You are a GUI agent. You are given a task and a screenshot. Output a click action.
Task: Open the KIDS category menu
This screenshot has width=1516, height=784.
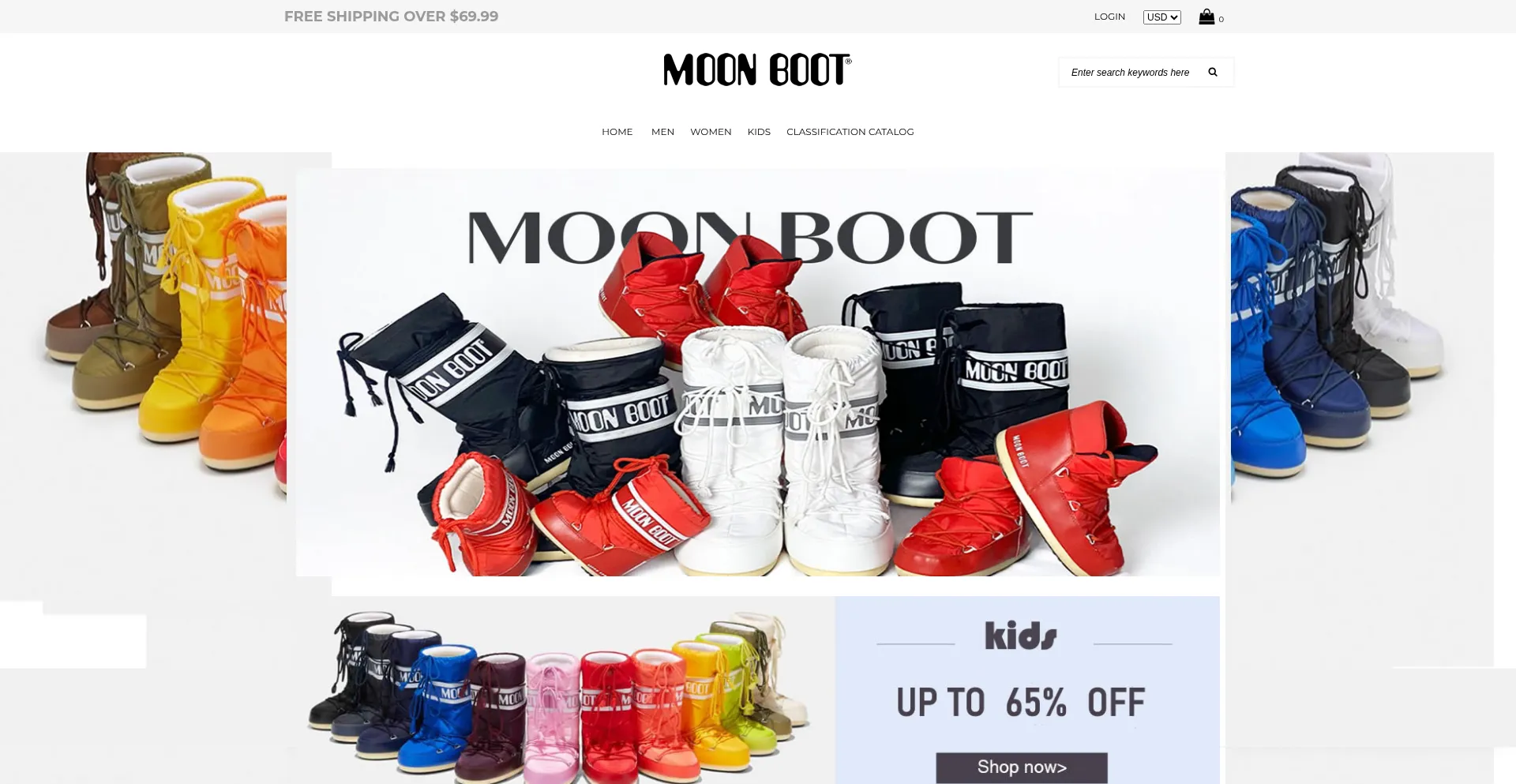[759, 132]
